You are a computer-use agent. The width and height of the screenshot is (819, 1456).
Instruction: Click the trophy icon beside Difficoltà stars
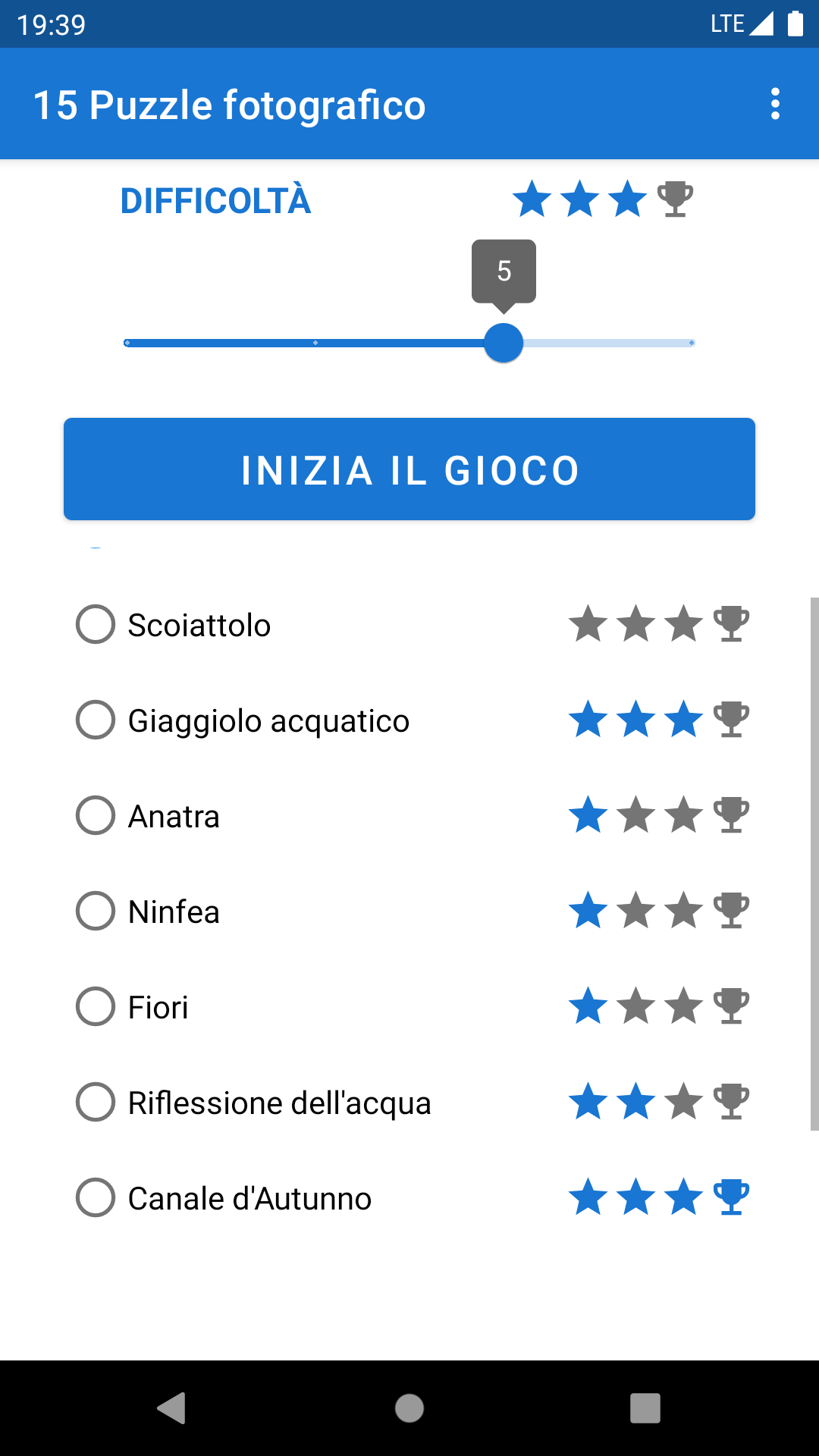point(675,199)
